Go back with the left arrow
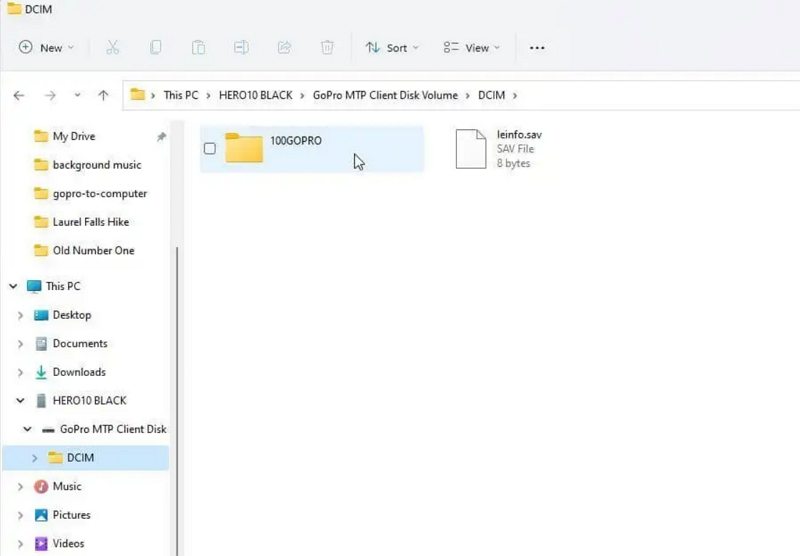This screenshot has width=800, height=556. 19,95
